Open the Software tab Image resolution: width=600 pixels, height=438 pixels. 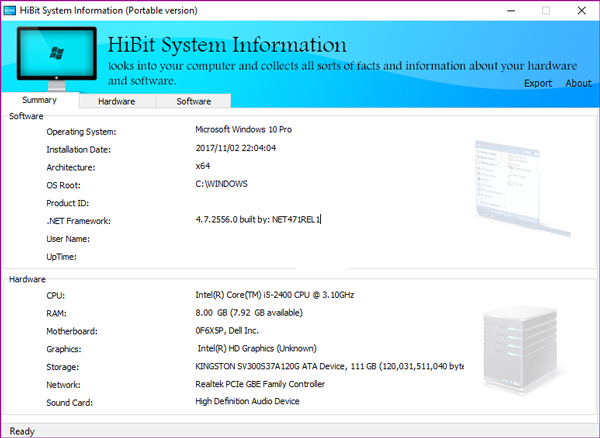(194, 101)
